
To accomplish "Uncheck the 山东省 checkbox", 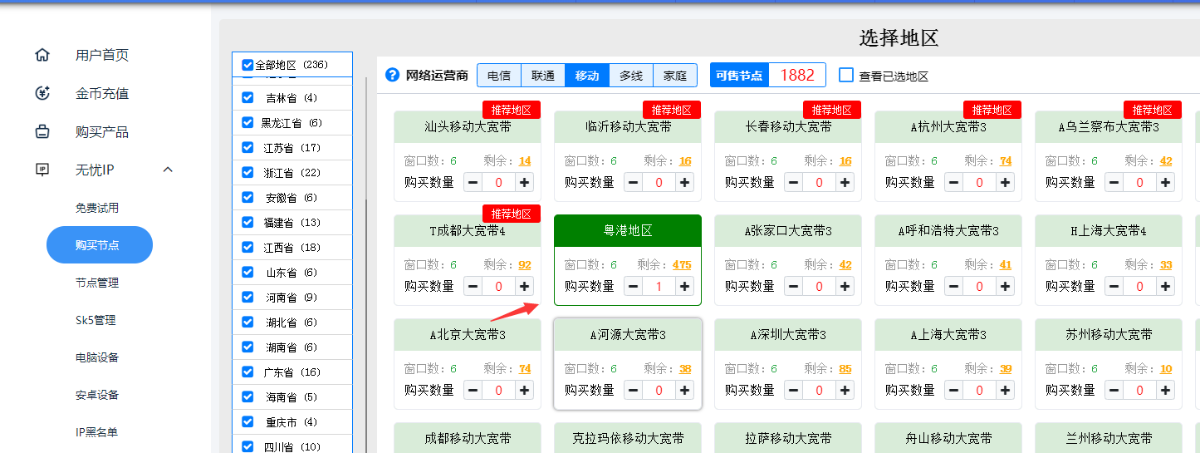I will 247,272.
